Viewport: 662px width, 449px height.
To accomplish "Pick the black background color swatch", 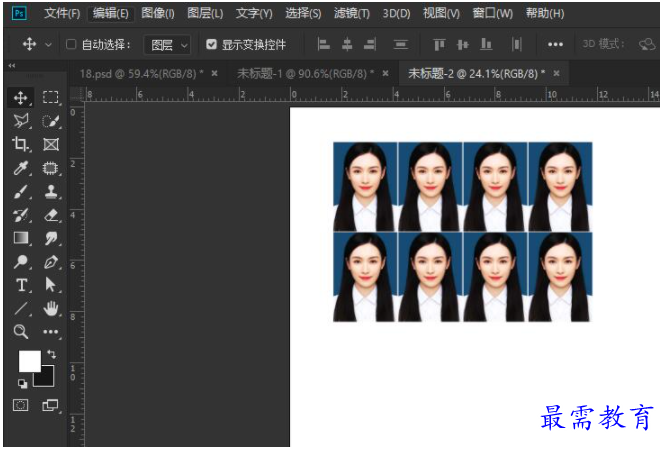I will coord(47,379).
